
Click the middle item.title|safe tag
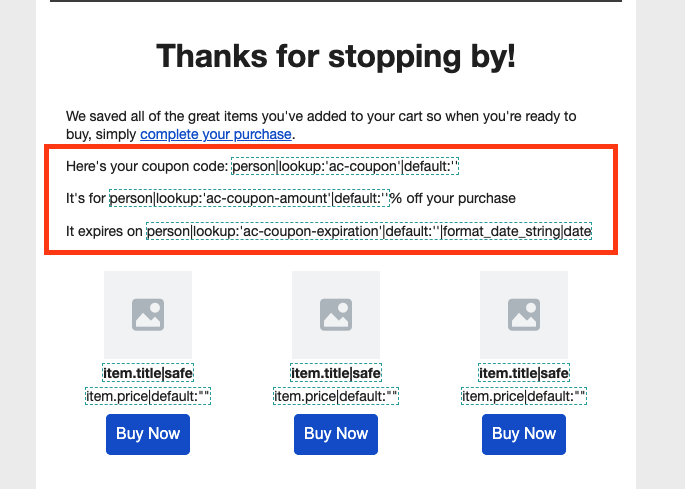pyautogui.click(x=336, y=373)
